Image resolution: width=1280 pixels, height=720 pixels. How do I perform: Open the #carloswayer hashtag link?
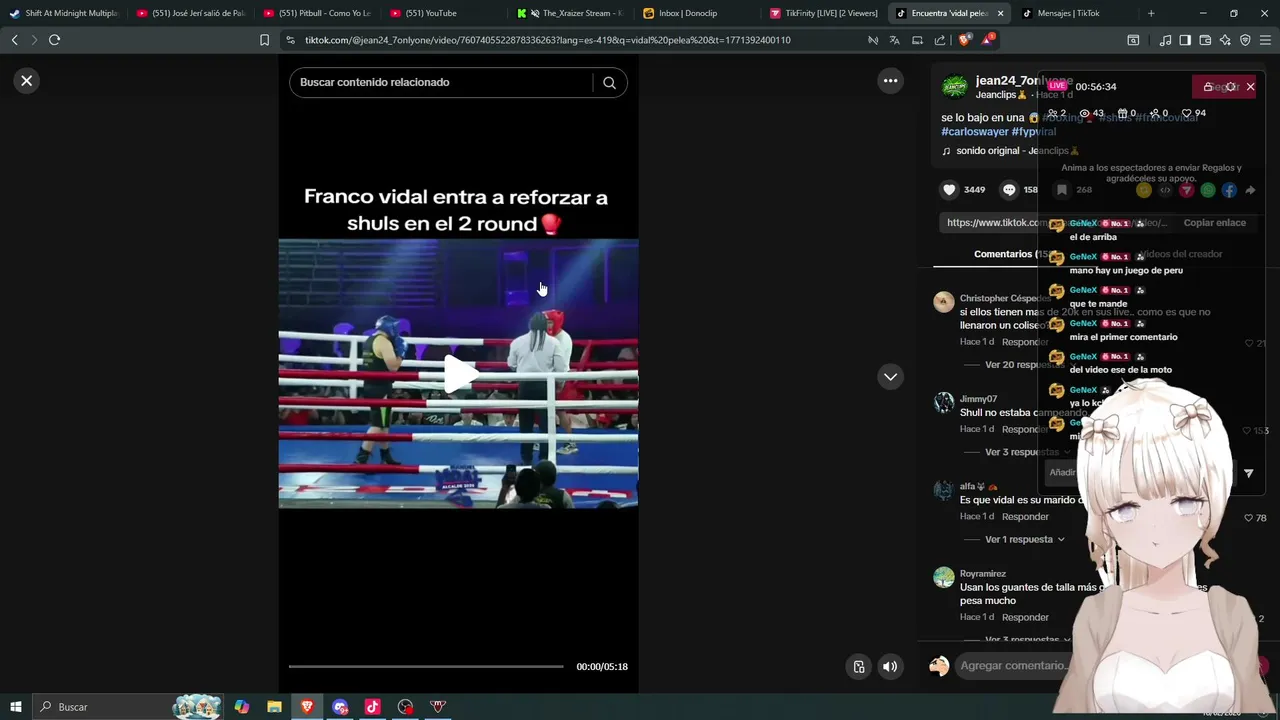pyautogui.click(x=974, y=132)
